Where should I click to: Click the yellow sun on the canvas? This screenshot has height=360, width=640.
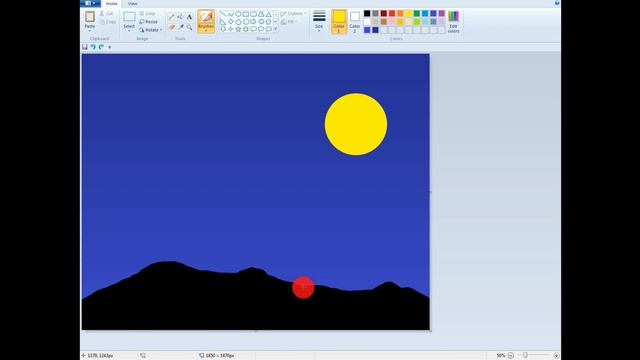[356, 124]
